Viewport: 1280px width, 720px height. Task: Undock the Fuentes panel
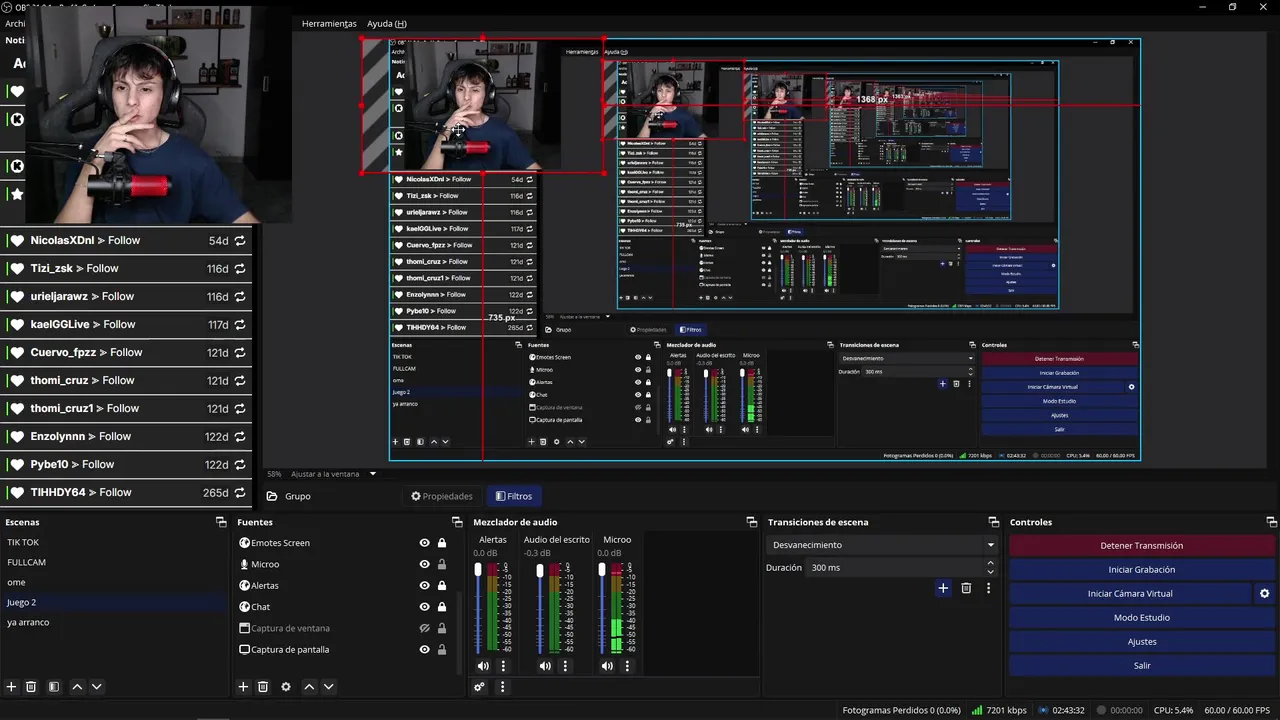457,522
